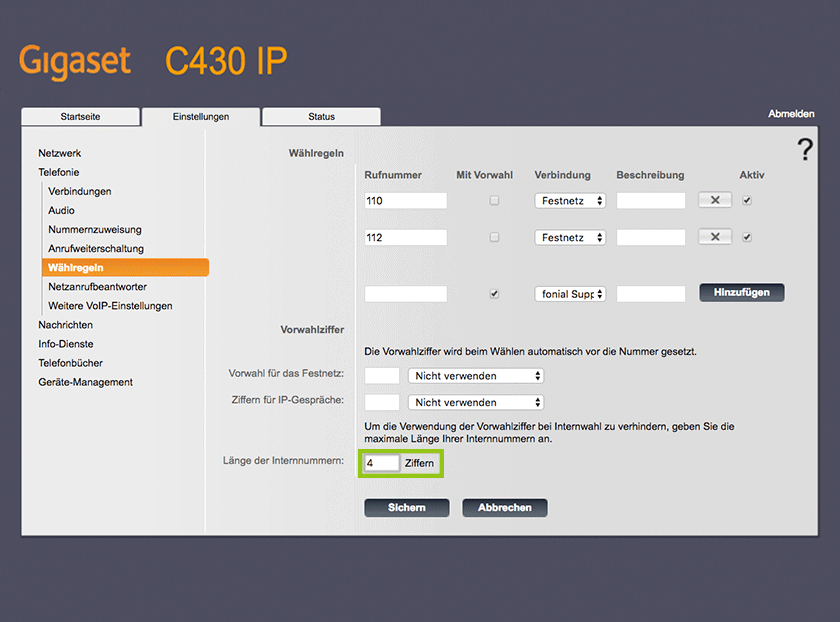Delete the 110 dialing rule entry
This screenshot has width=840, height=622.
tap(714, 200)
